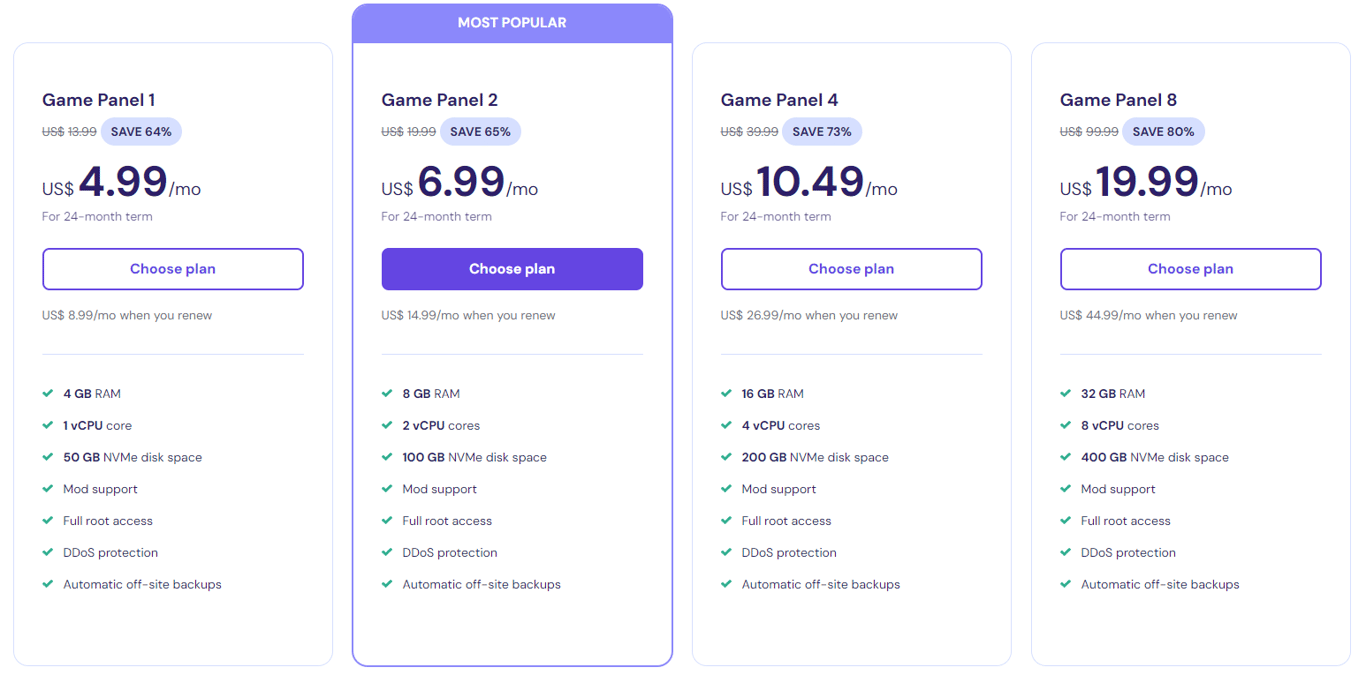The height and width of the screenshot is (675, 1366).
Task: Choose plan for Game Panel 1
Action: tap(172, 268)
